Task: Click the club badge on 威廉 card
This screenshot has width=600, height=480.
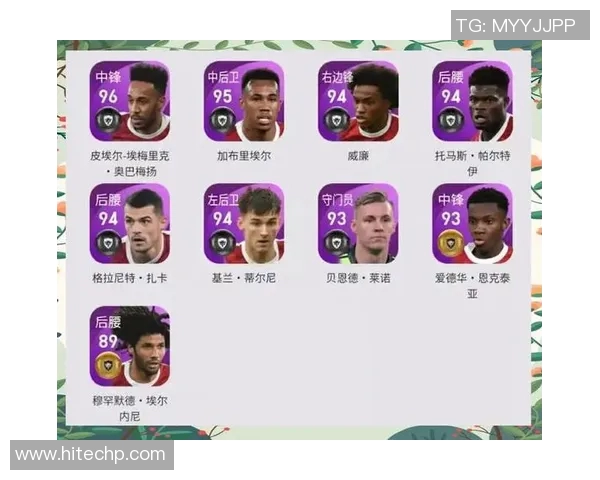Action: [336, 121]
